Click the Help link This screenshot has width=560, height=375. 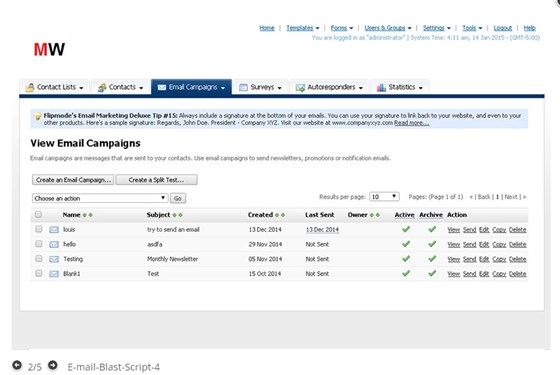[529, 28]
